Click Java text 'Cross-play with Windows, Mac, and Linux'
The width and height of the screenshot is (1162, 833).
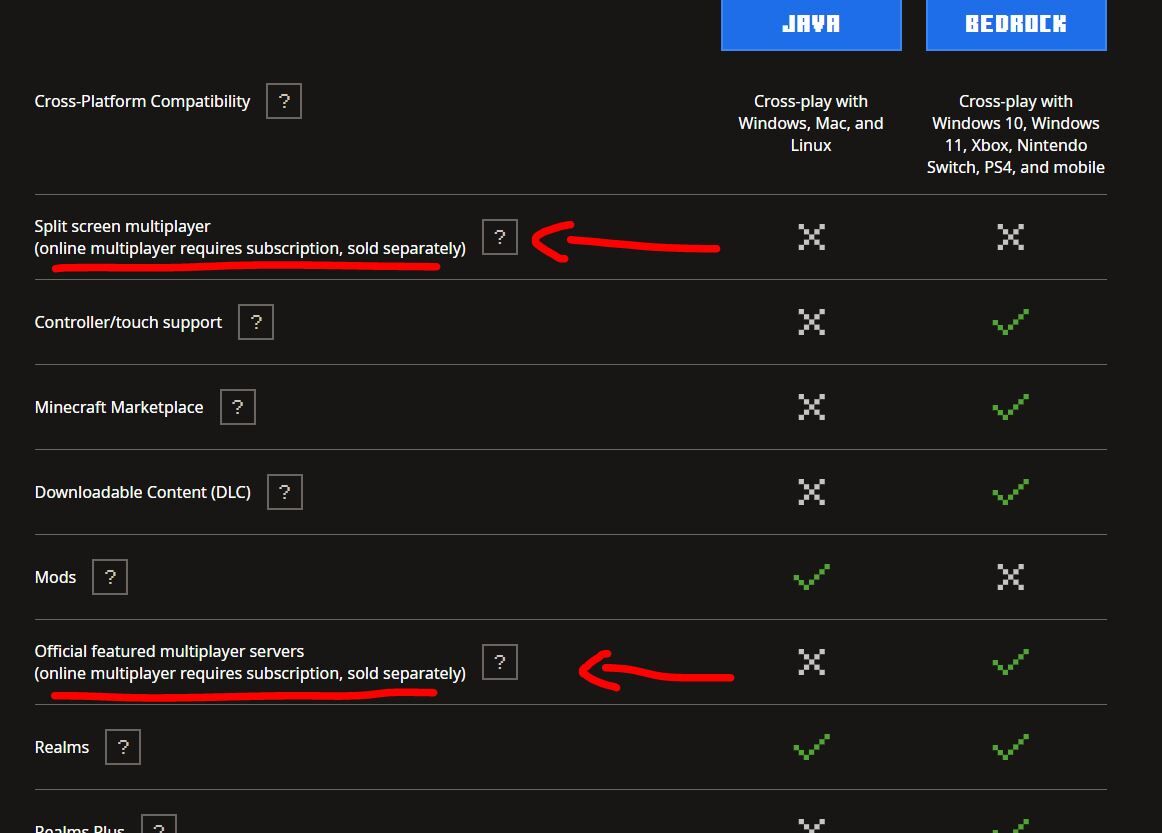coord(811,123)
